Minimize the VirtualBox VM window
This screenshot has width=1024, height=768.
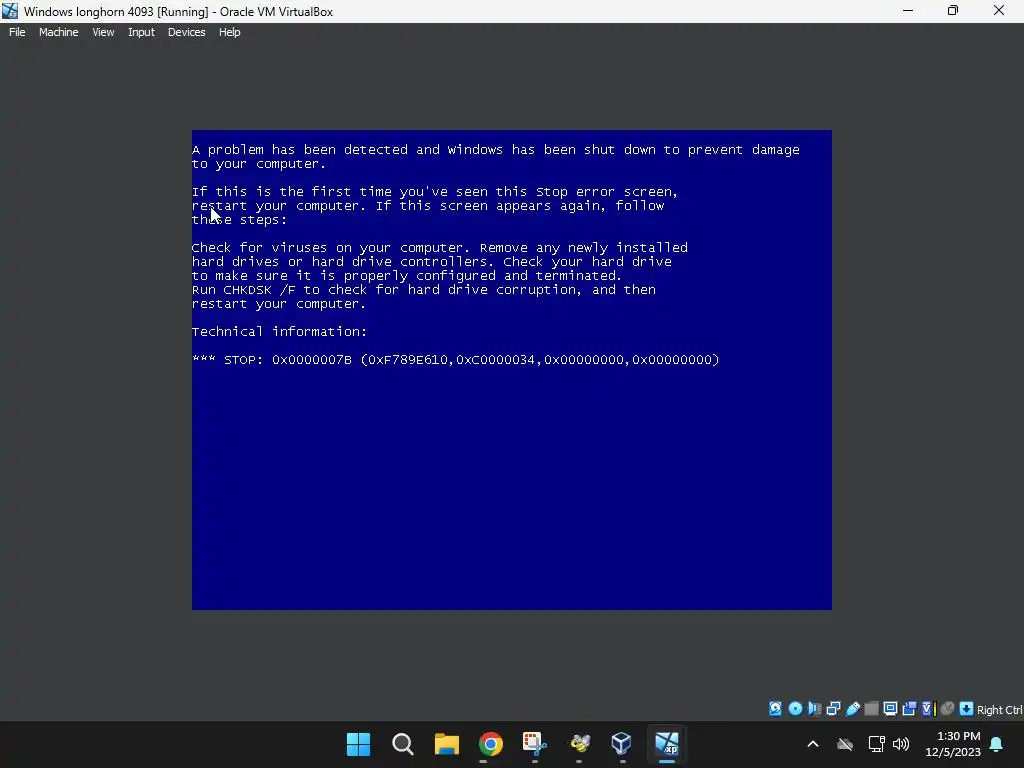point(908,11)
